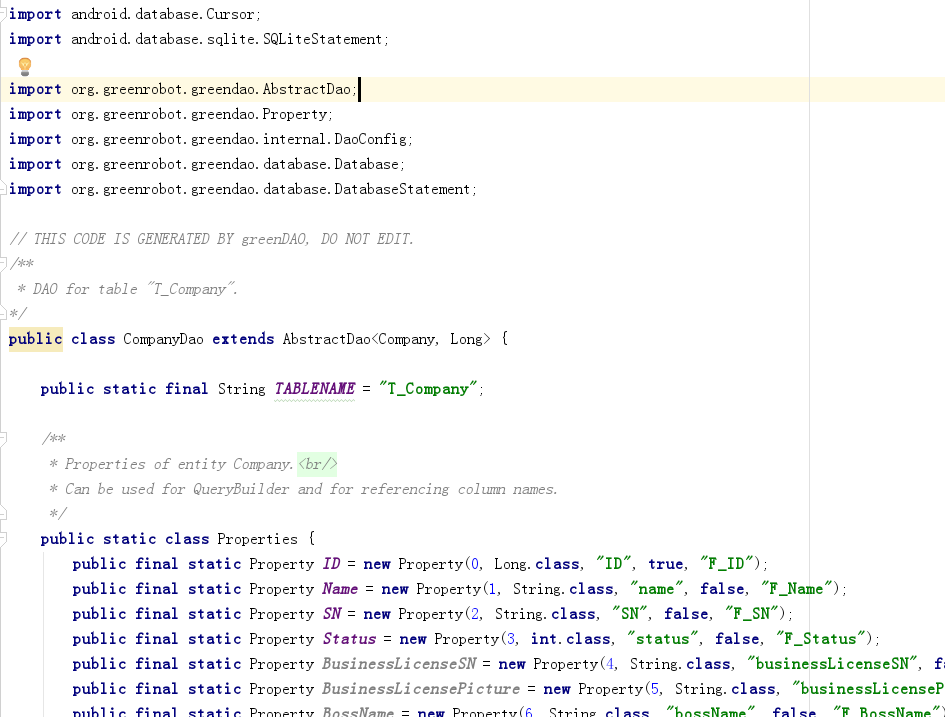Image resolution: width=945 pixels, height=717 pixels.
Task: Click 'Long.class' in the ID property line
Action: tap(536, 564)
